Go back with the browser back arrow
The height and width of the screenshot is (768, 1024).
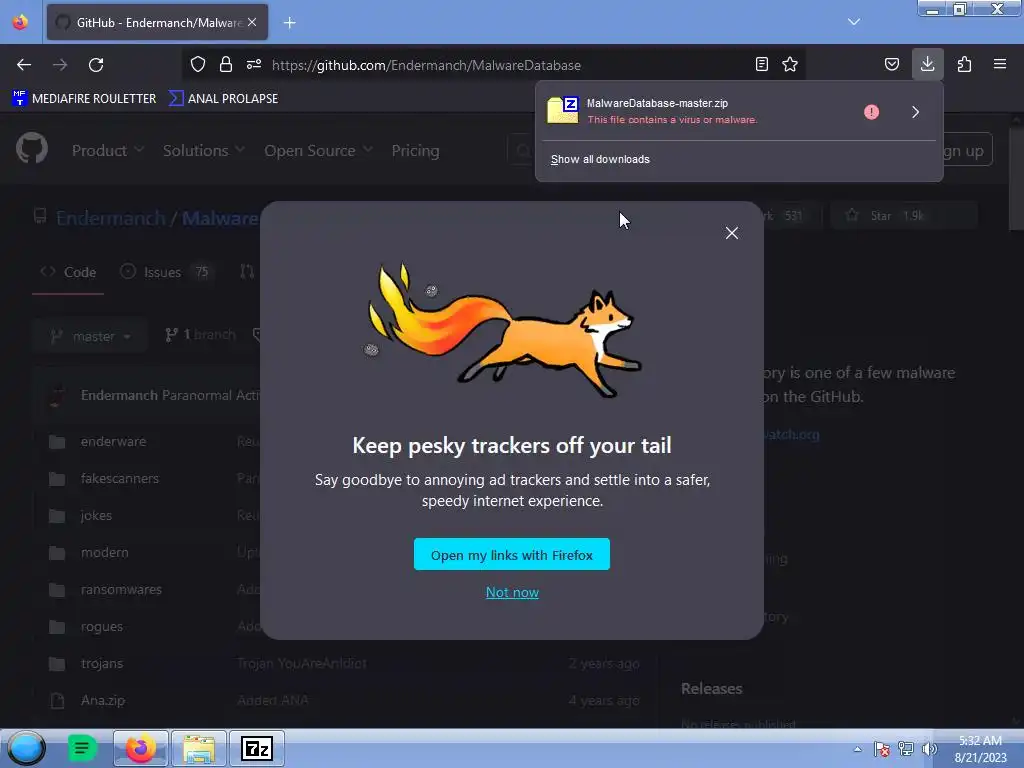point(24,65)
